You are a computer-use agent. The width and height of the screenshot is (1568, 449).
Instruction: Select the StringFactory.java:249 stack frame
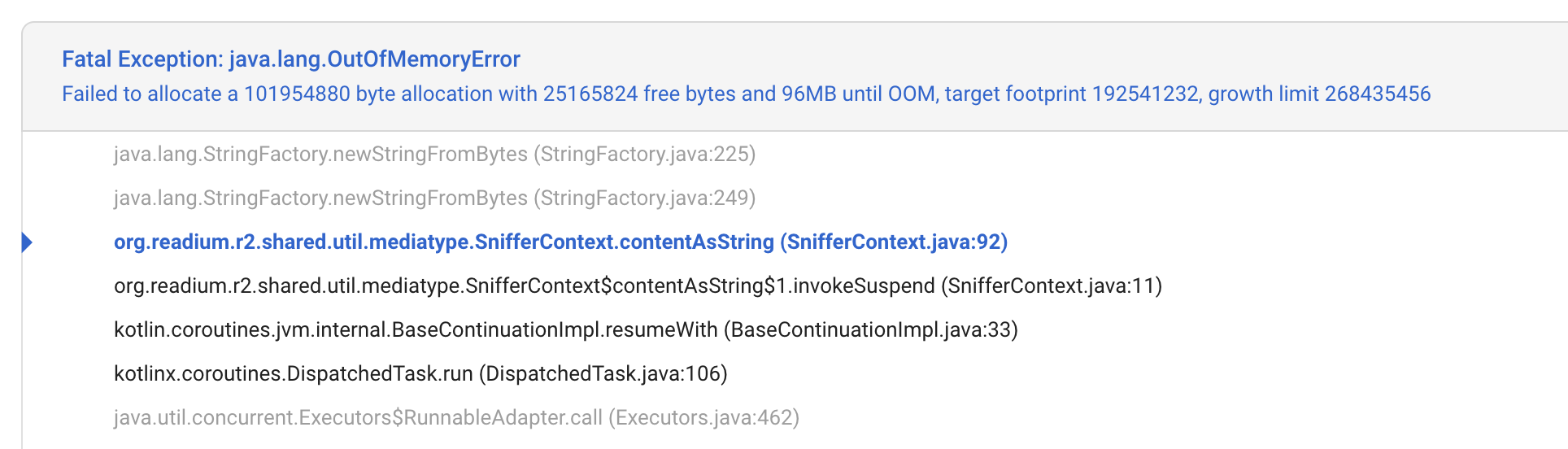[x=320, y=198]
